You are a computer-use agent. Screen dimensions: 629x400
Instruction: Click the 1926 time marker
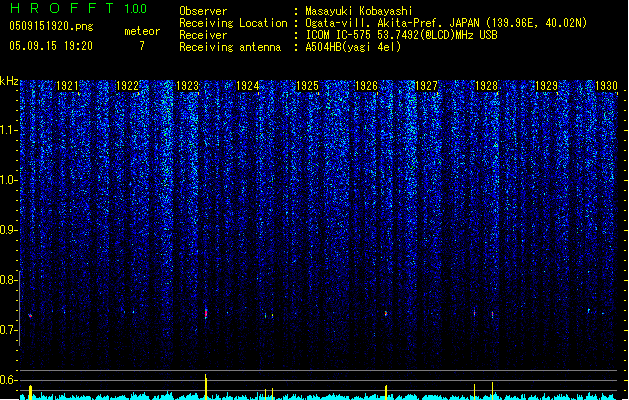pyautogui.click(x=367, y=86)
